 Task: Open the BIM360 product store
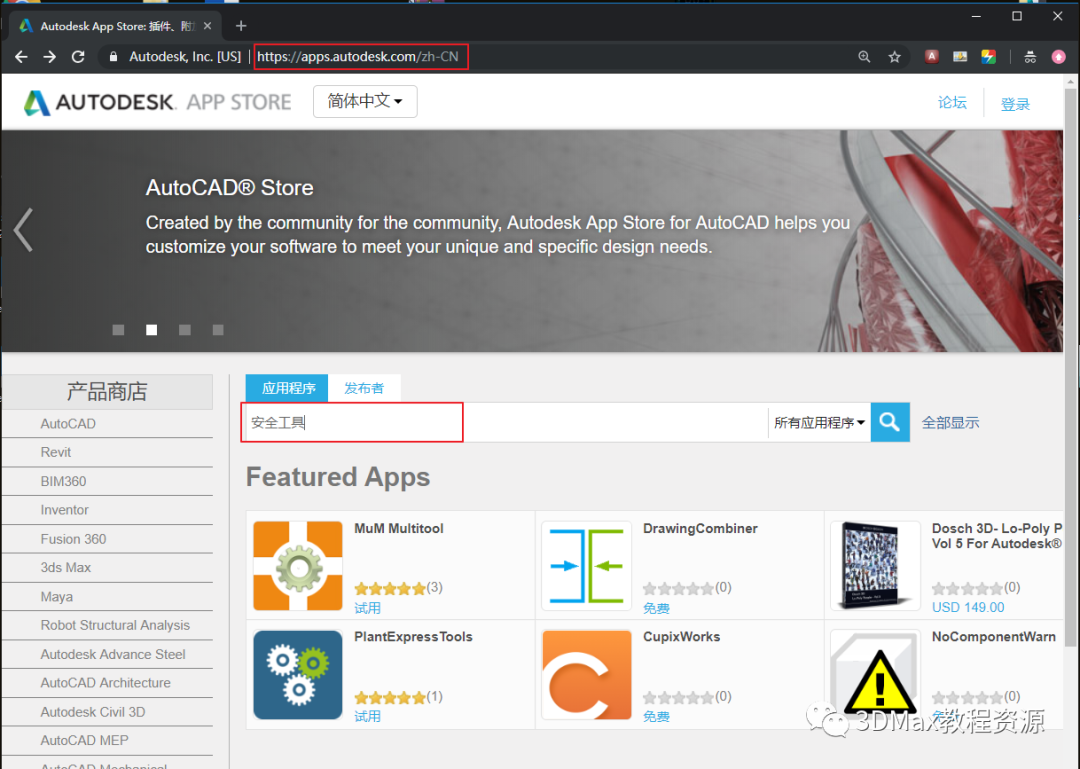(63, 481)
